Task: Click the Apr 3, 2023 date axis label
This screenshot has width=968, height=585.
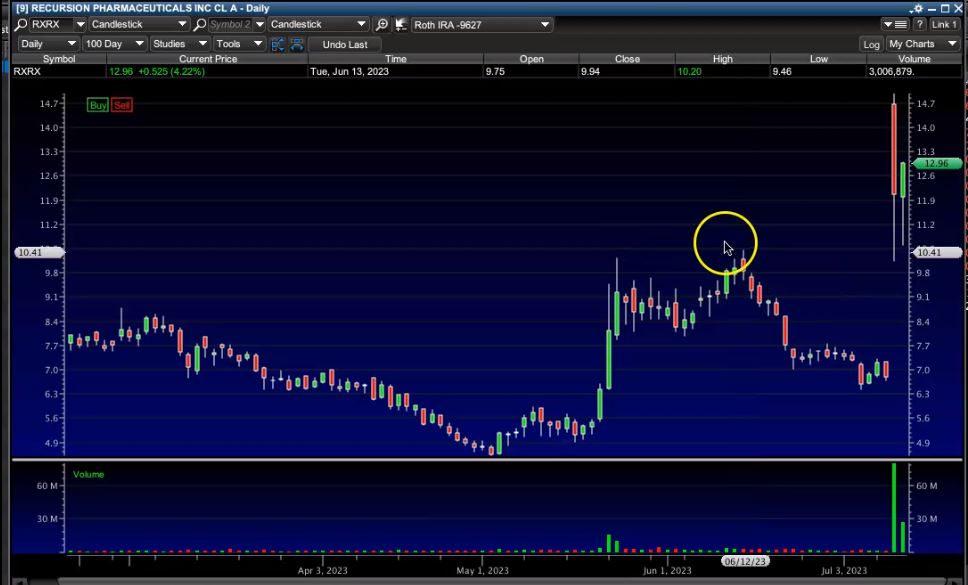Action: [322, 571]
